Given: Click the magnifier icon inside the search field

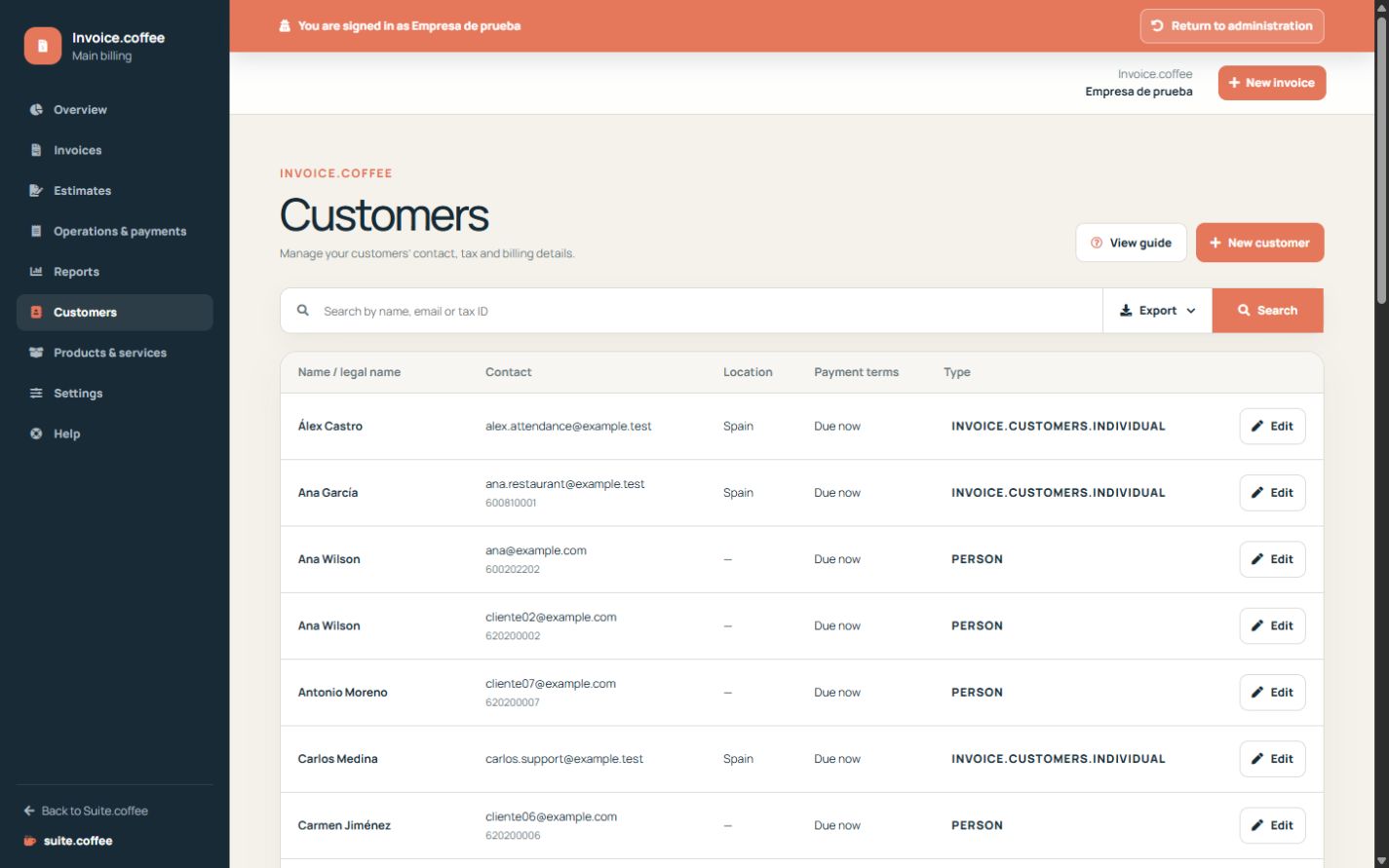Looking at the screenshot, I should point(303,311).
